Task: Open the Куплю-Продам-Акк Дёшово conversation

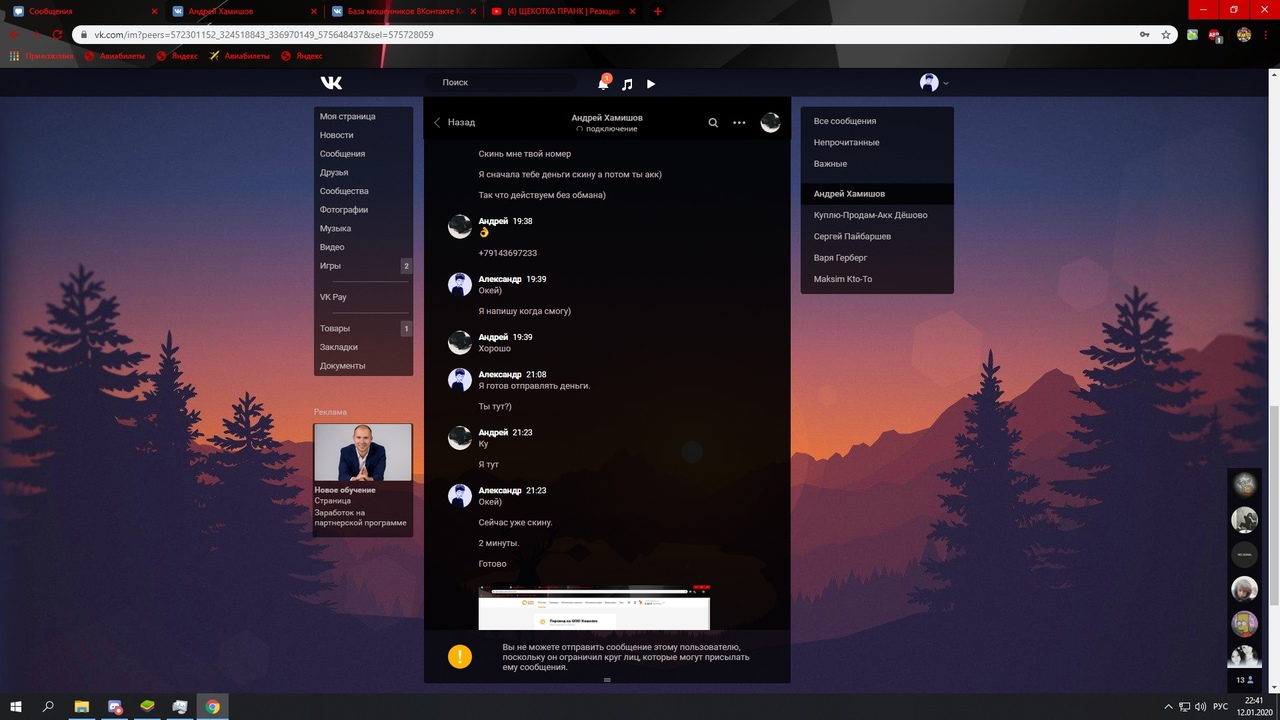Action: click(870, 215)
